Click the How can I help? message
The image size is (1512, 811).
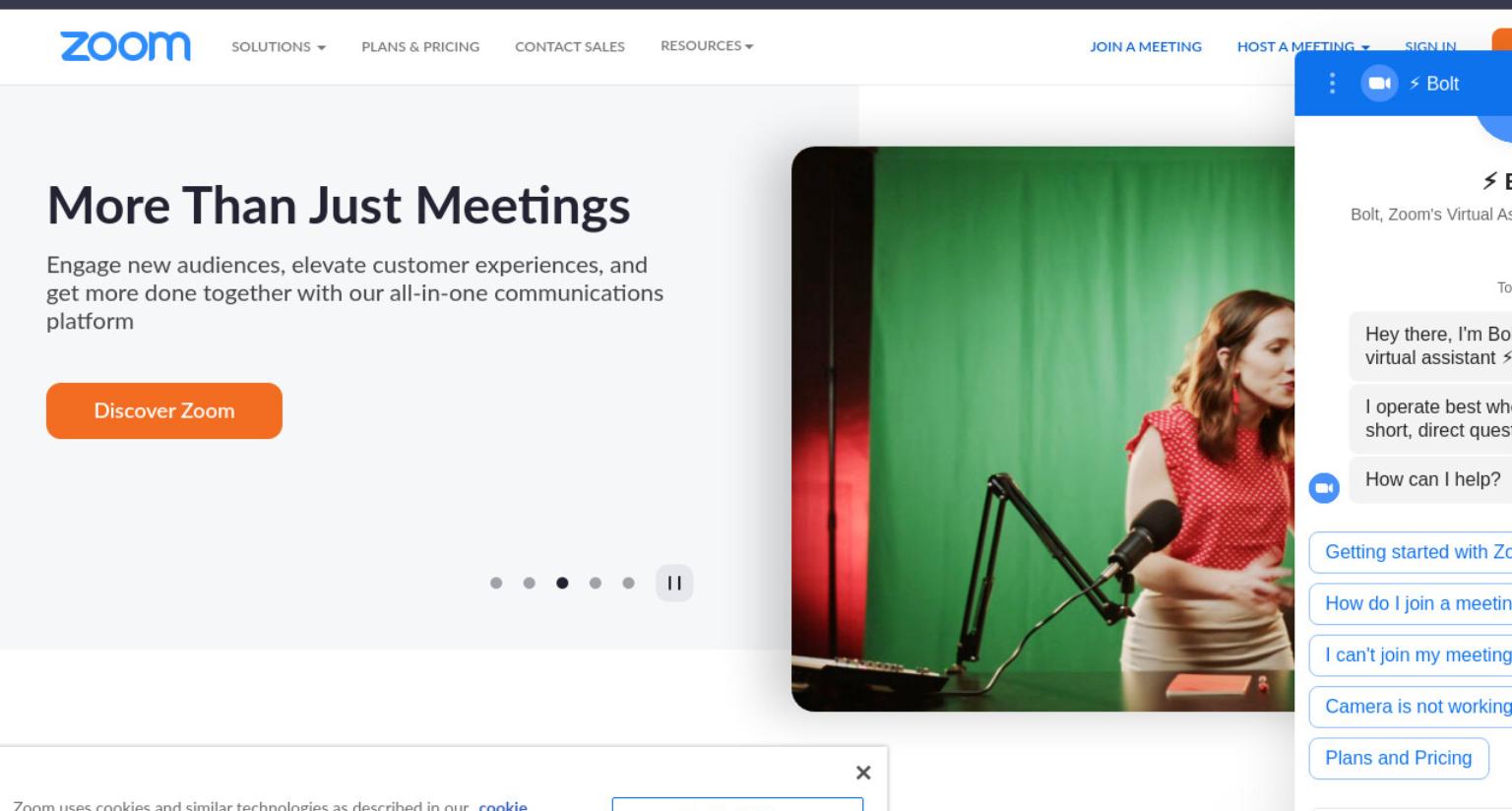1430,479
